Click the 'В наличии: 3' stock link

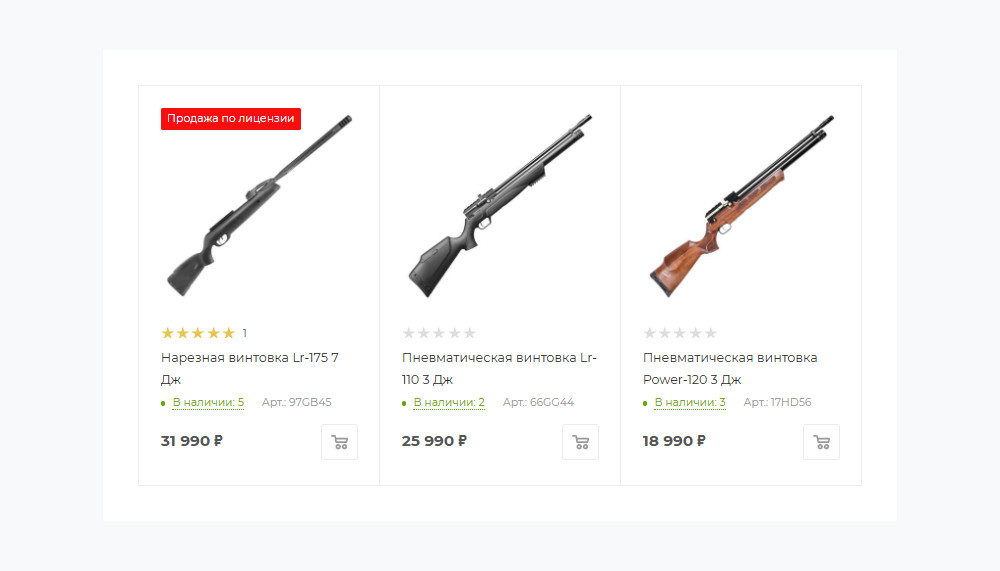pyautogui.click(x=690, y=402)
